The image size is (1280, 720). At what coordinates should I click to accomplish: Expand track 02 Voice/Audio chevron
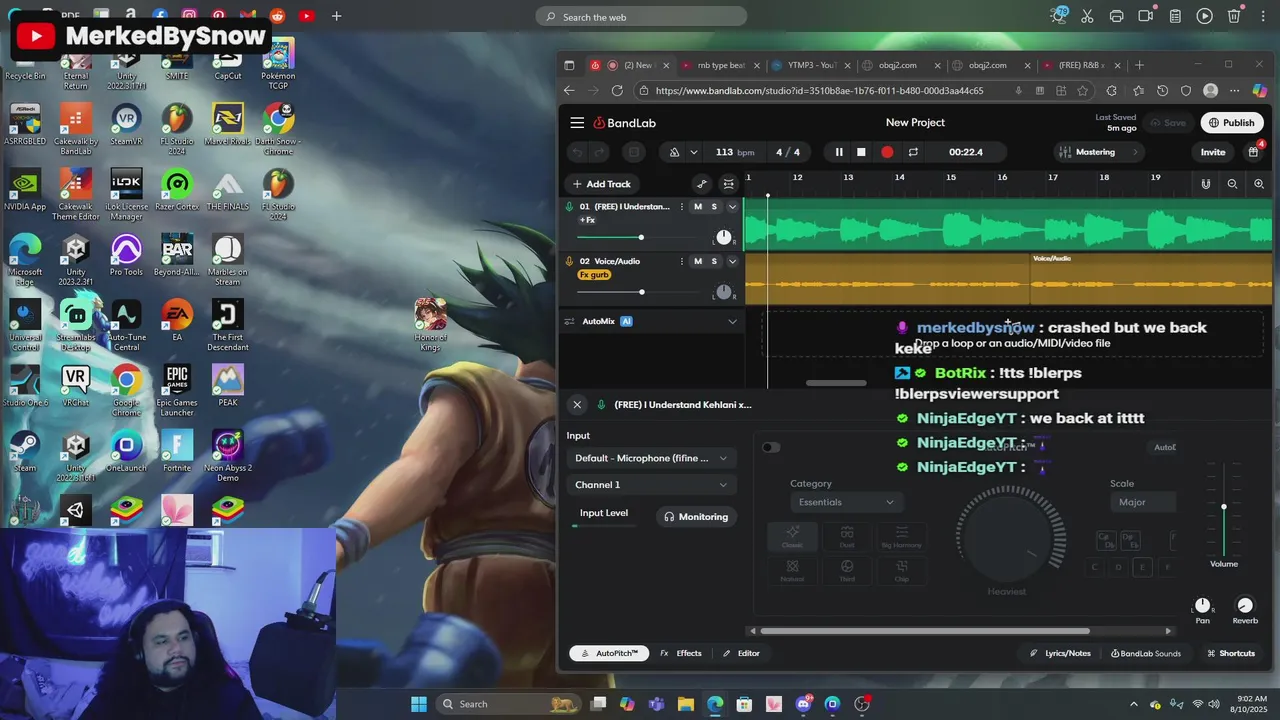pyautogui.click(x=732, y=261)
